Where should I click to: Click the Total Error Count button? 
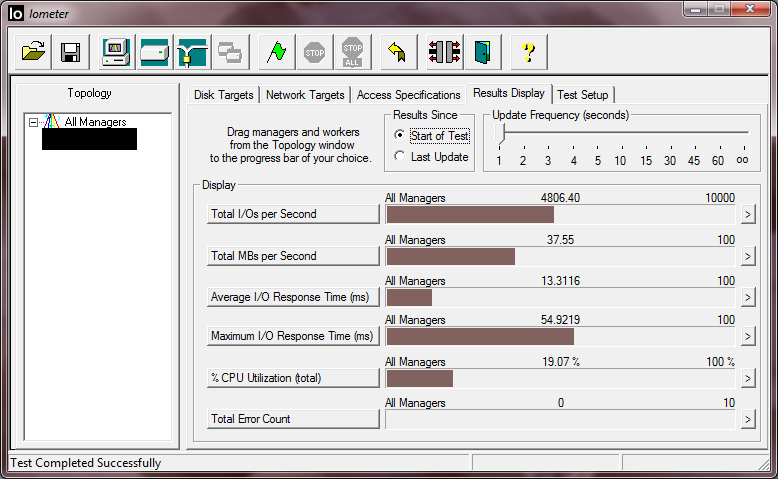click(293, 419)
